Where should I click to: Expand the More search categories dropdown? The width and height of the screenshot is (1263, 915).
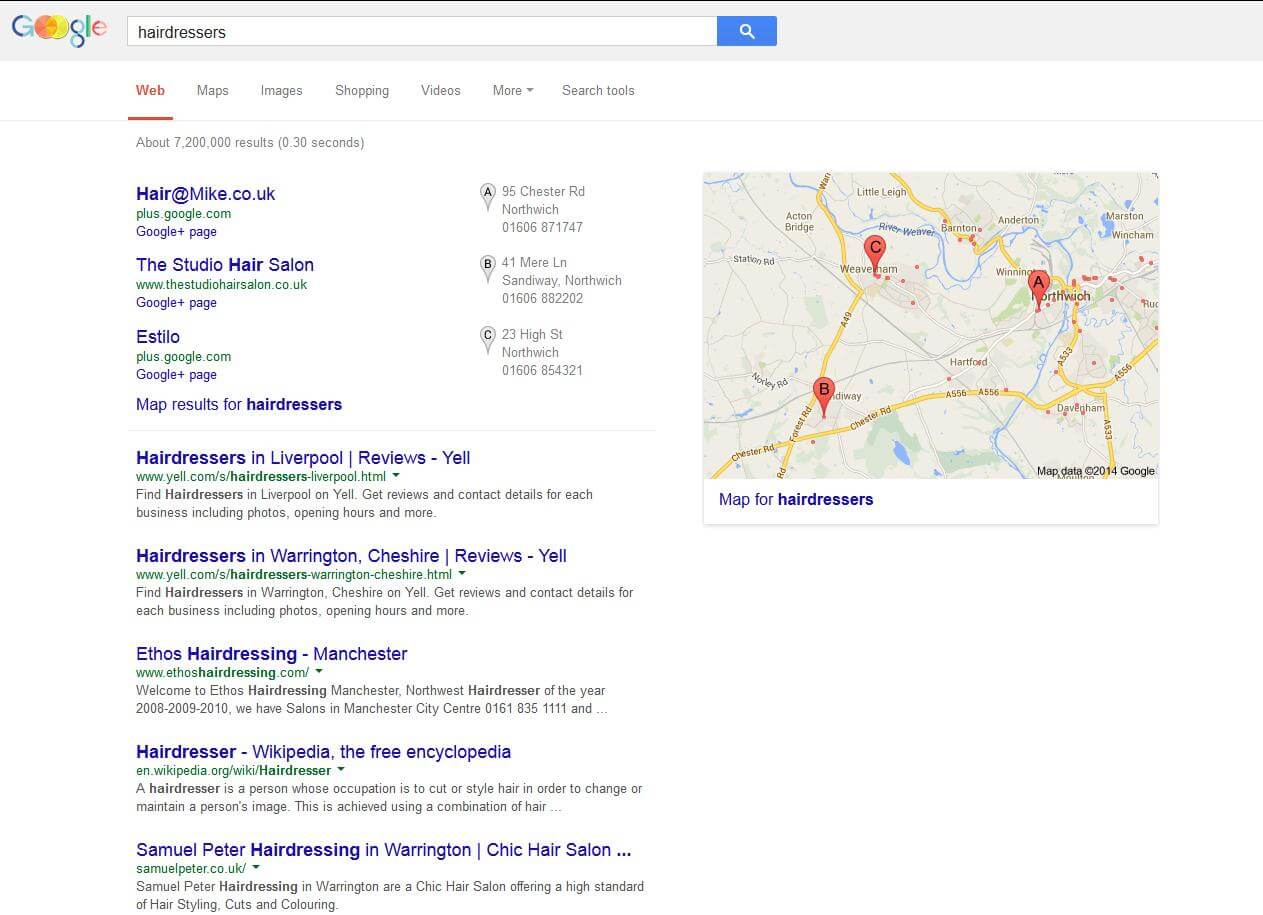click(512, 90)
